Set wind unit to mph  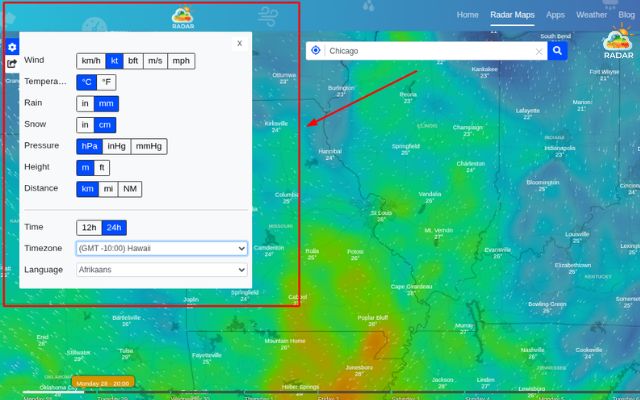pos(181,61)
